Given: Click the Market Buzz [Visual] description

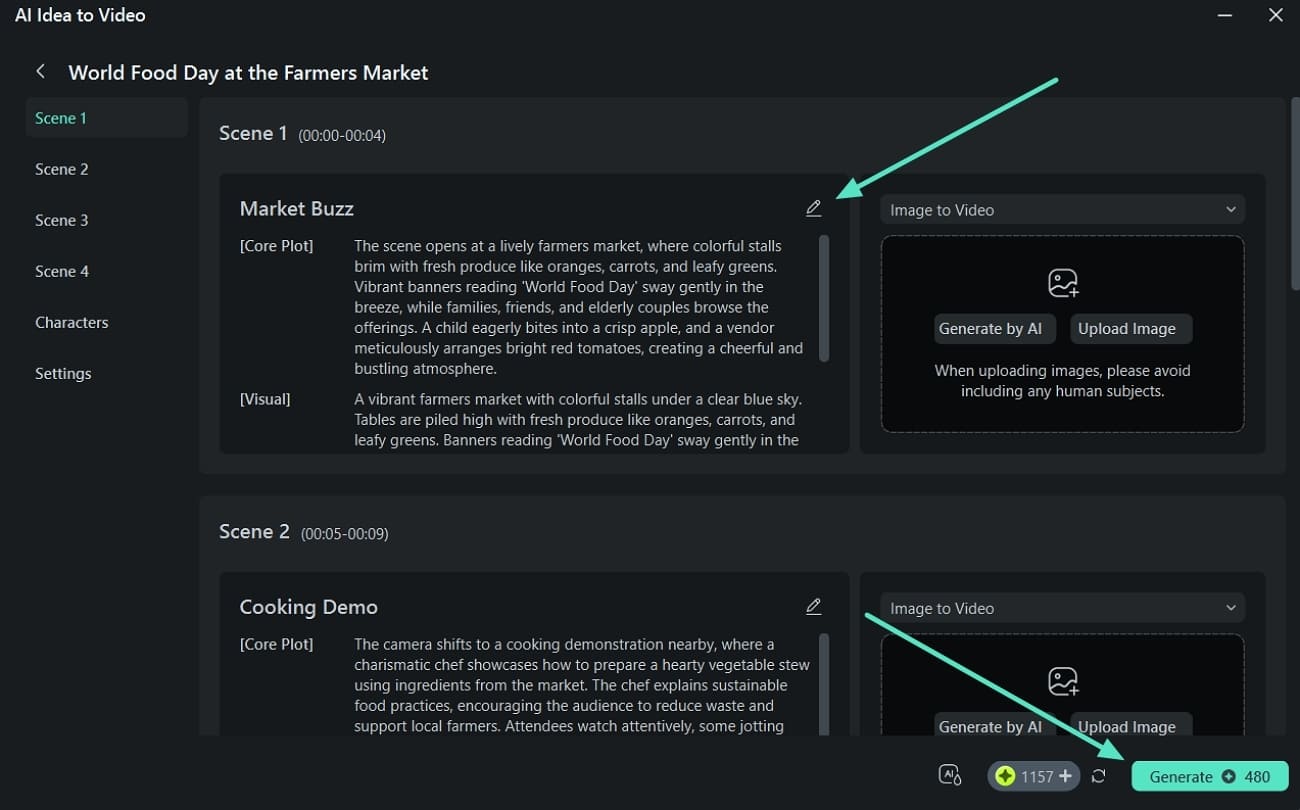Looking at the screenshot, I should (x=579, y=419).
